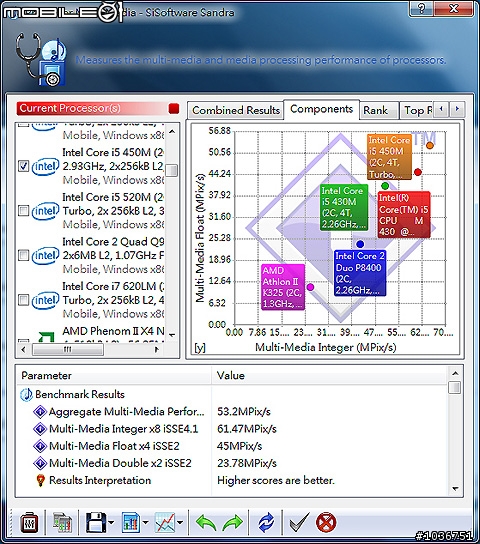This screenshot has height=544, width=480.
Task: Check the Intel Core 2 Quad checkbox
Action: tap(23, 255)
